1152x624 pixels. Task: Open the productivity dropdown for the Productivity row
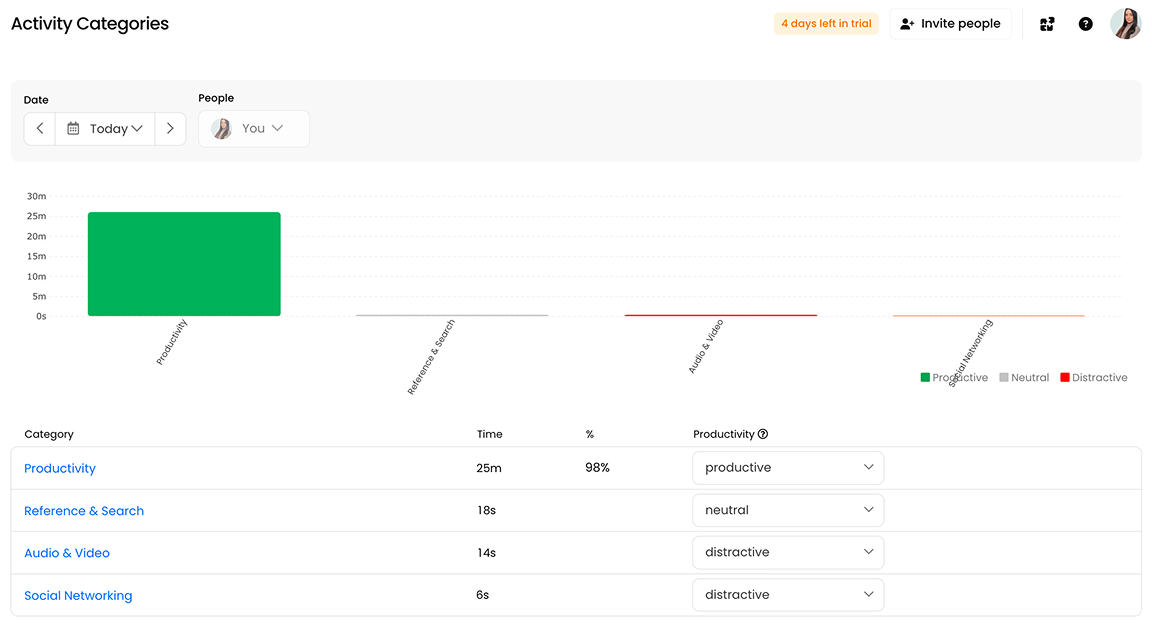coord(788,467)
